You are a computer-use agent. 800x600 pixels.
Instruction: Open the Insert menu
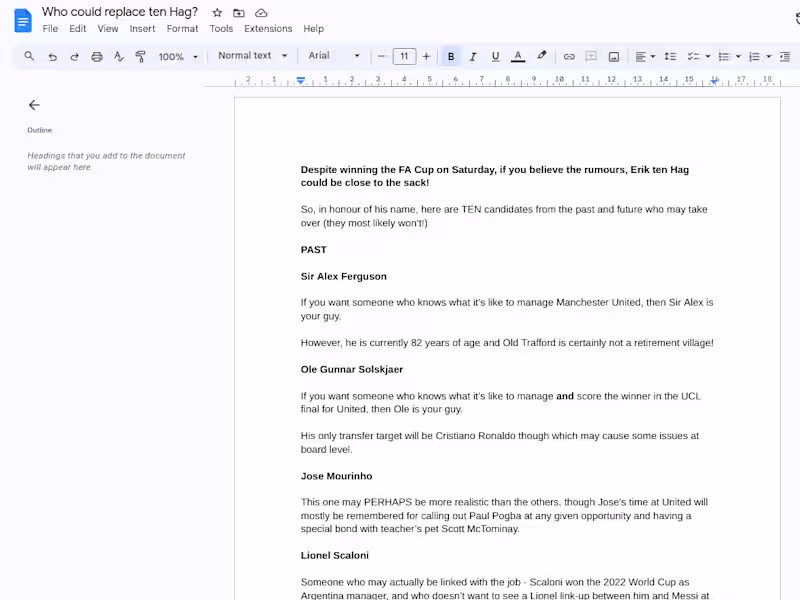point(142,29)
